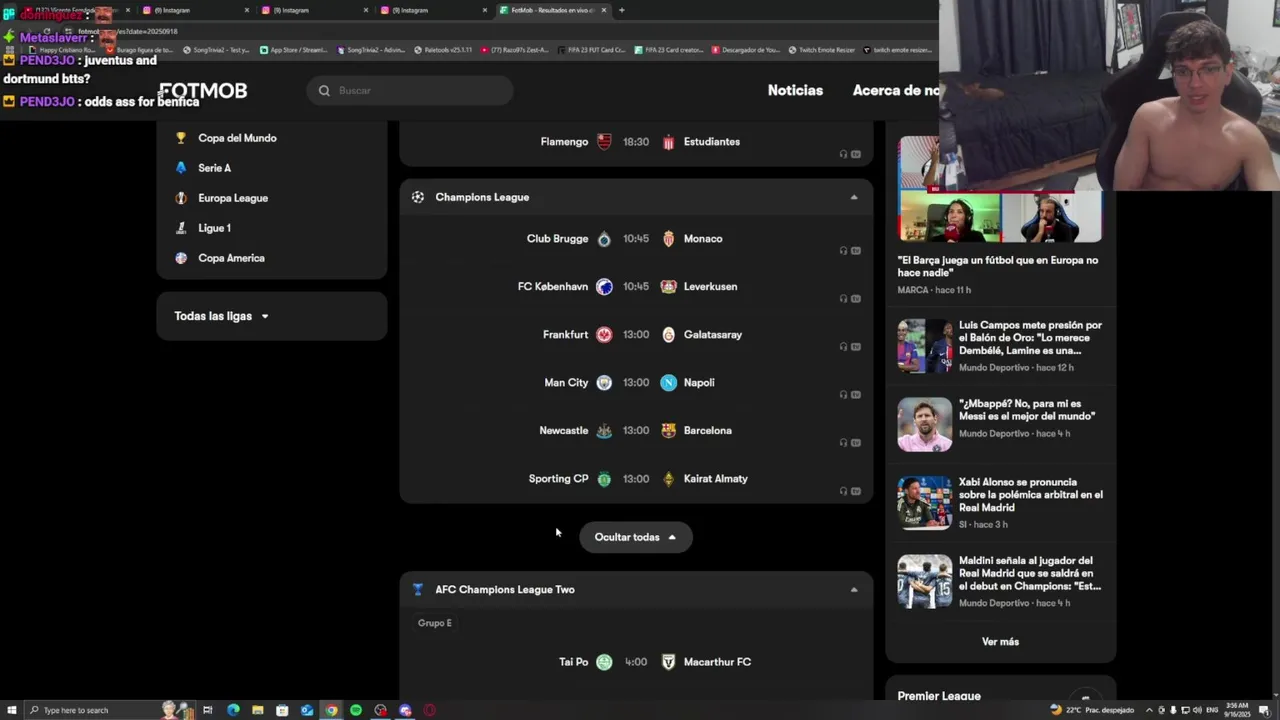Image resolution: width=1280 pixels, height=720 pixels.
Task: Open the Windows Start menu
Action: [11, 710]
